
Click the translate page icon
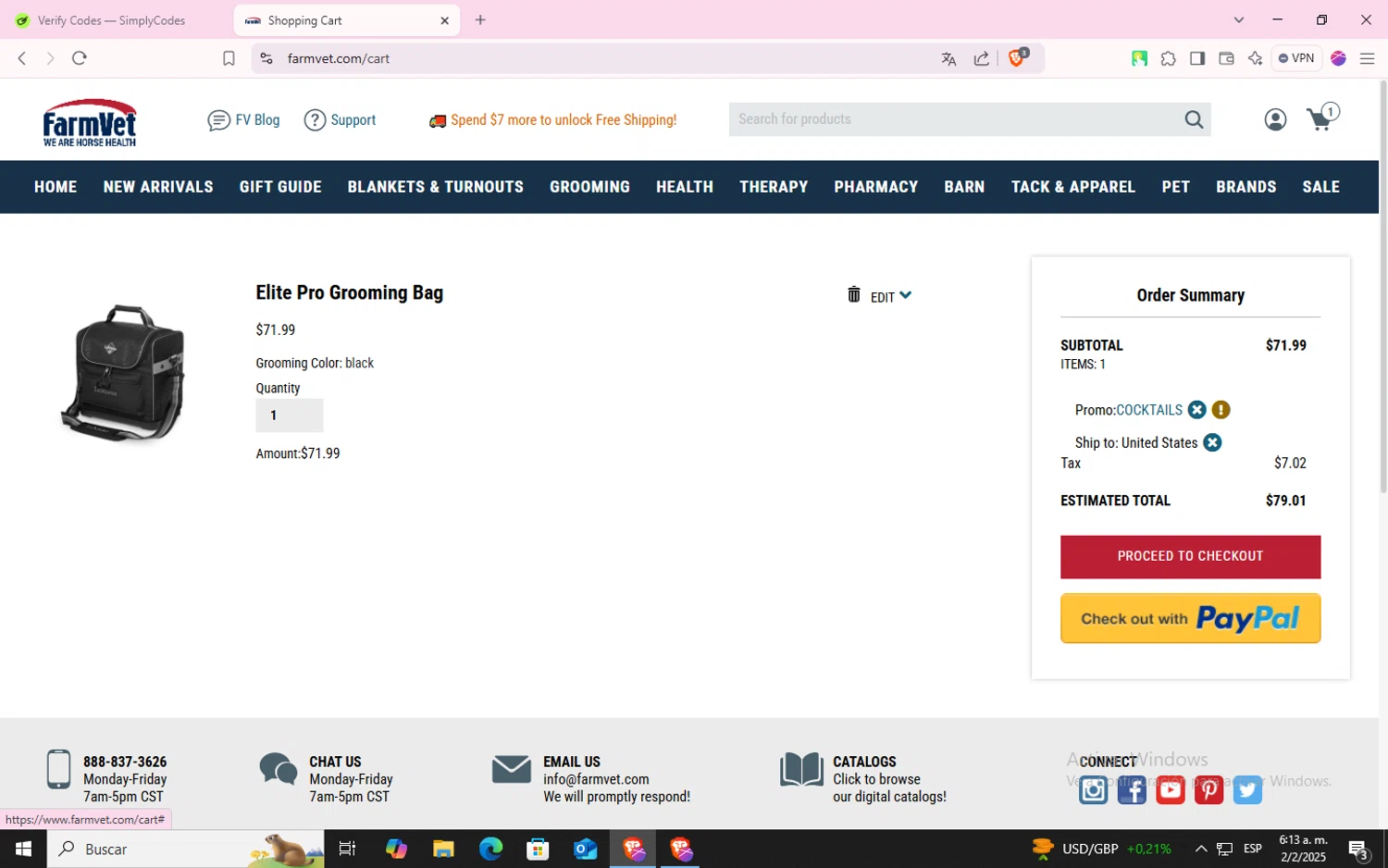[x=948, y=58]
